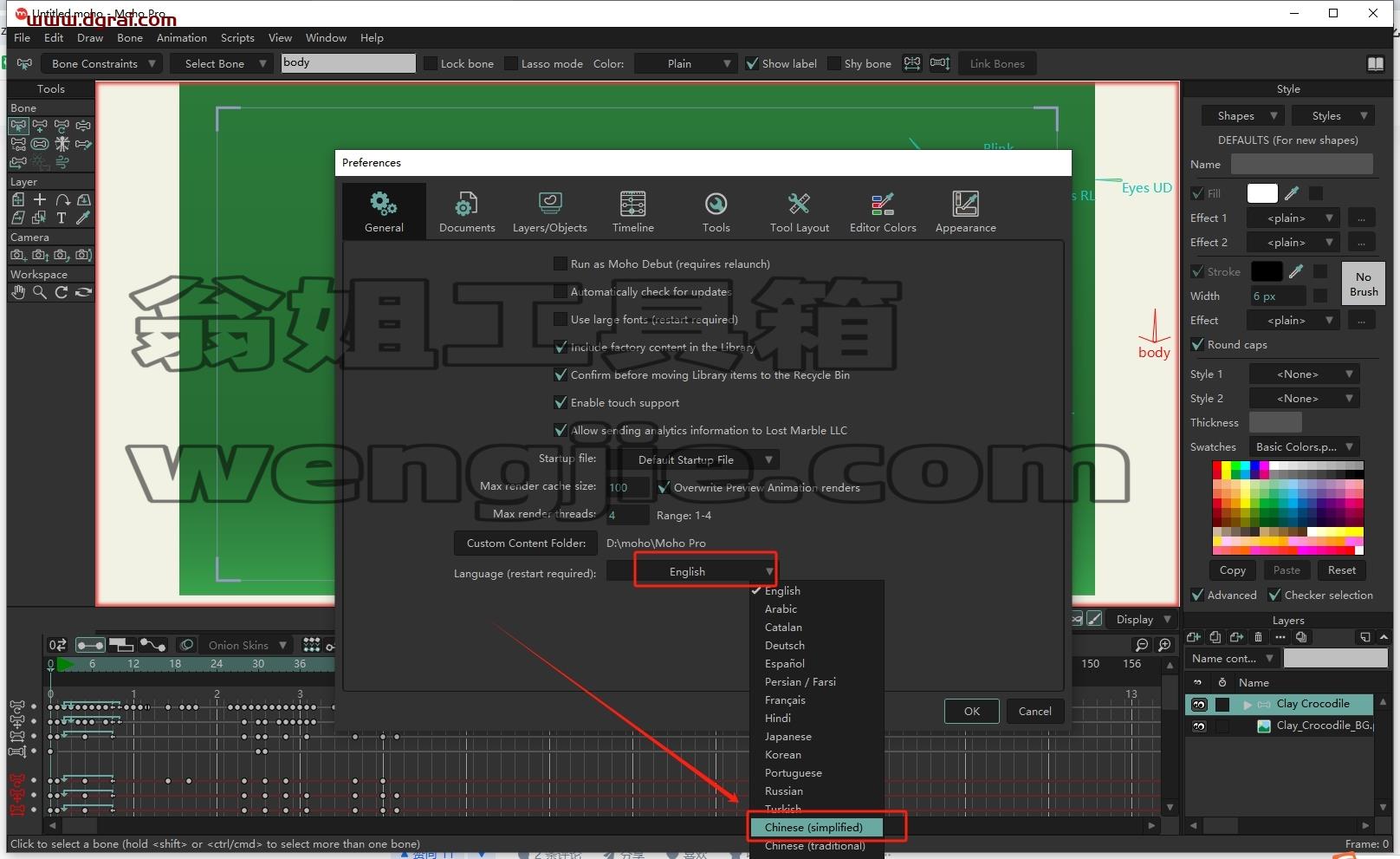Open the Documents preferences tab
The height and width of the screenshot is (859, 1400).
(x=467, y=211)
